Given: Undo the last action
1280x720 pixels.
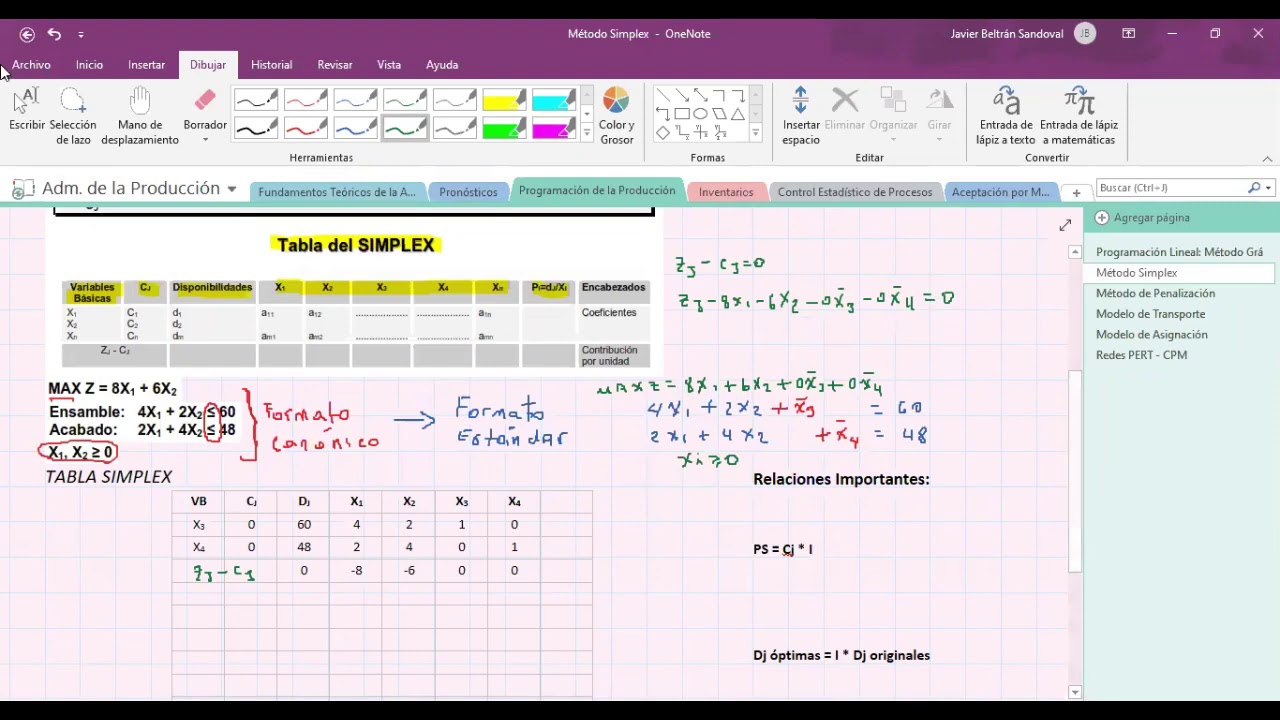Looking at the screenshot, I should pos(55,34).
